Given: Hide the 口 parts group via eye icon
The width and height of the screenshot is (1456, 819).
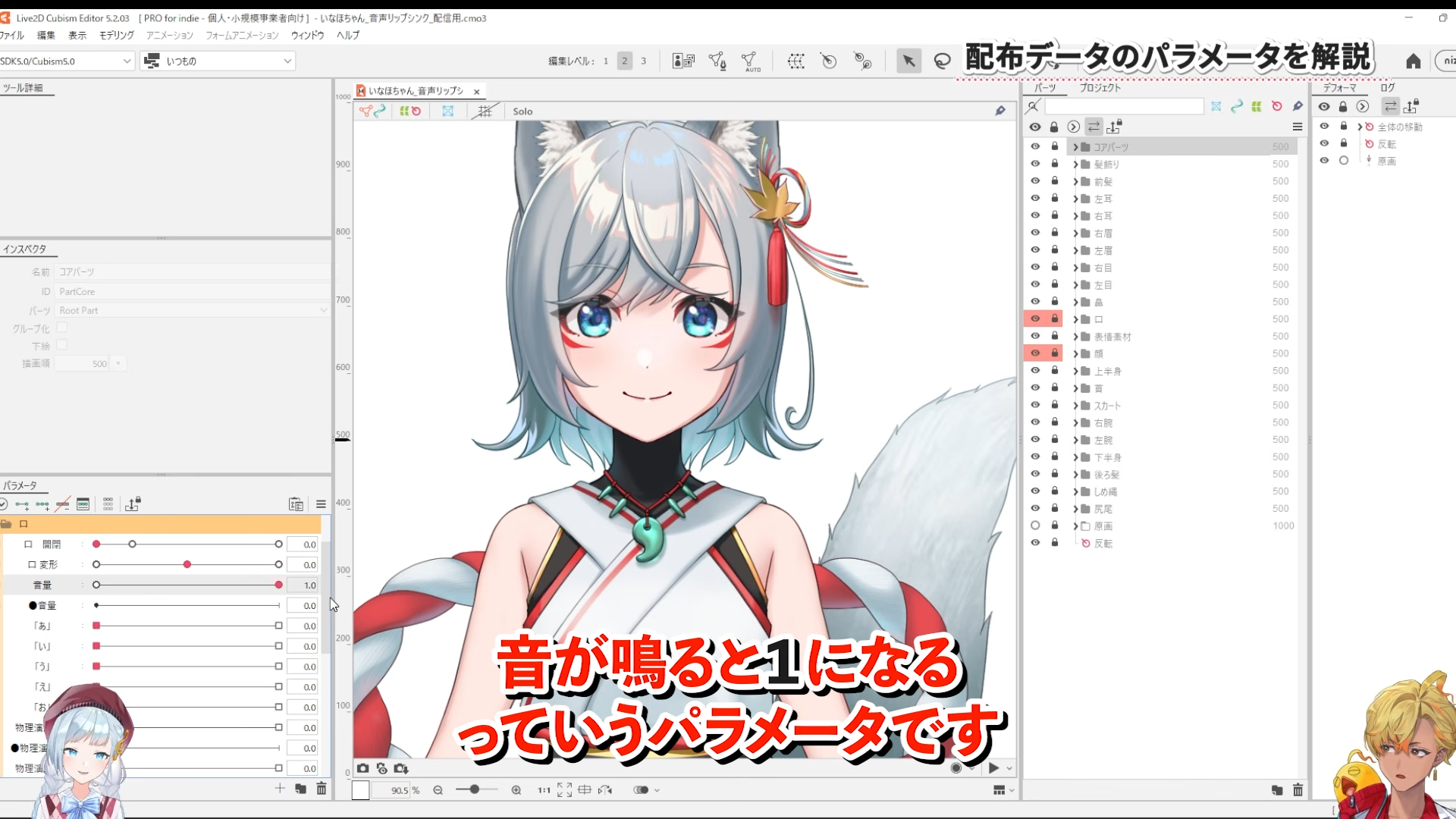Looking at the screenshot, I should pyautogui.click(x=1036, y=318).
